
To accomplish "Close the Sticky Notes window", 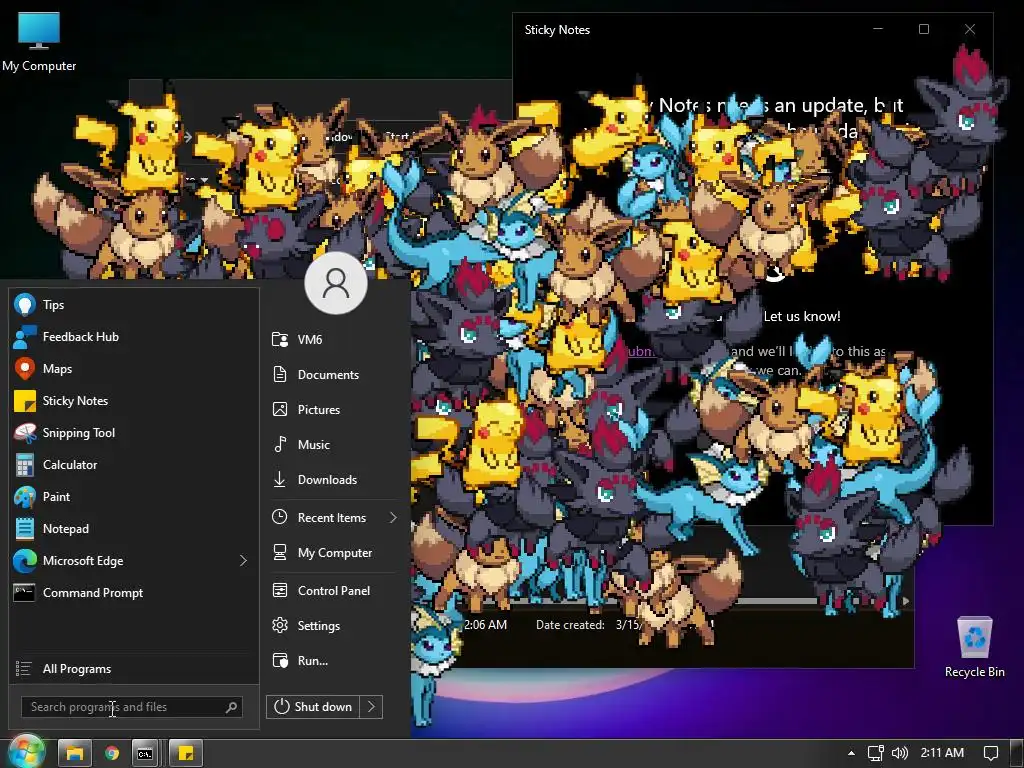I will 970,29.
